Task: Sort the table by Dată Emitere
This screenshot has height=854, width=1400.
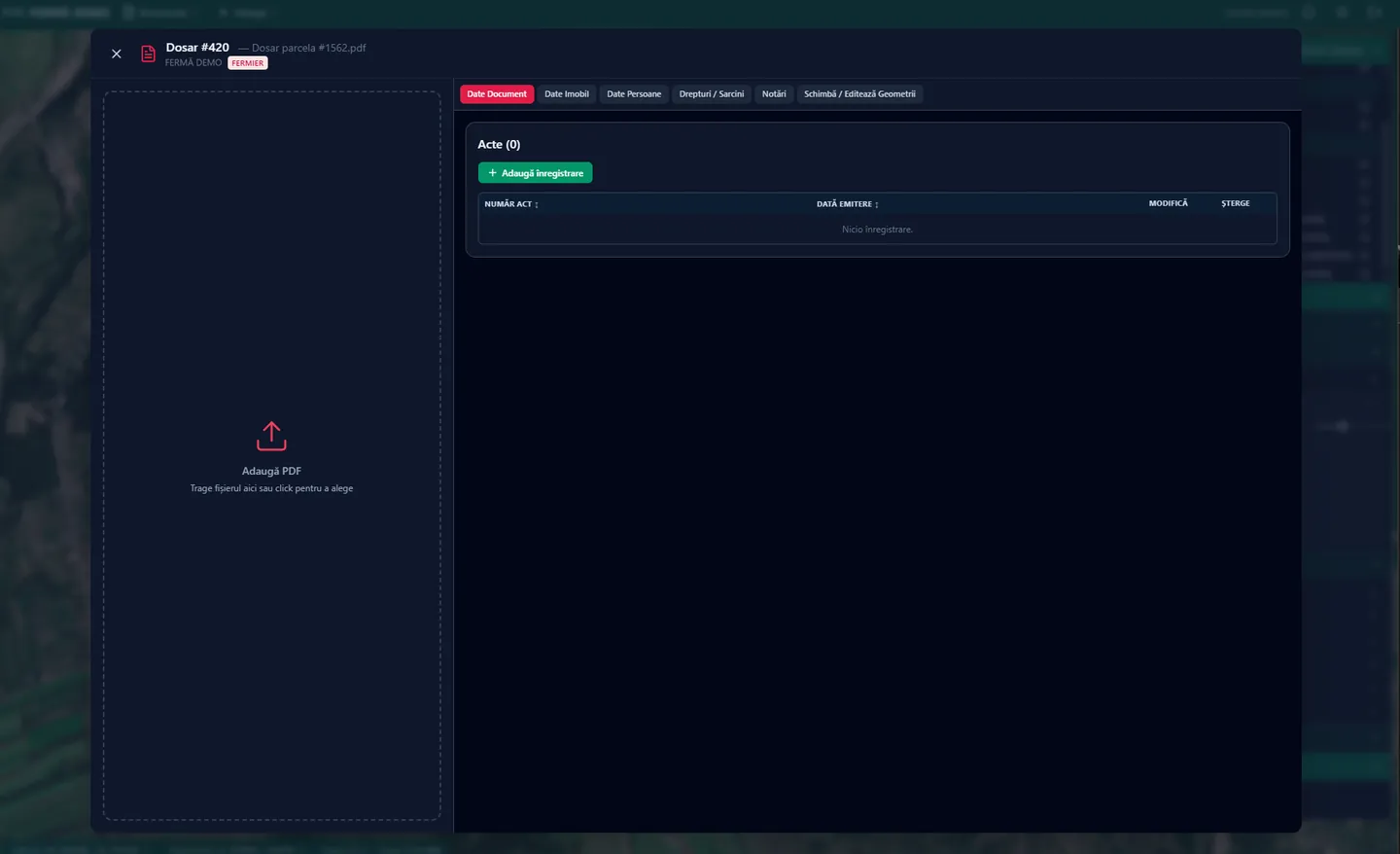Action: (x=848, y=204)
